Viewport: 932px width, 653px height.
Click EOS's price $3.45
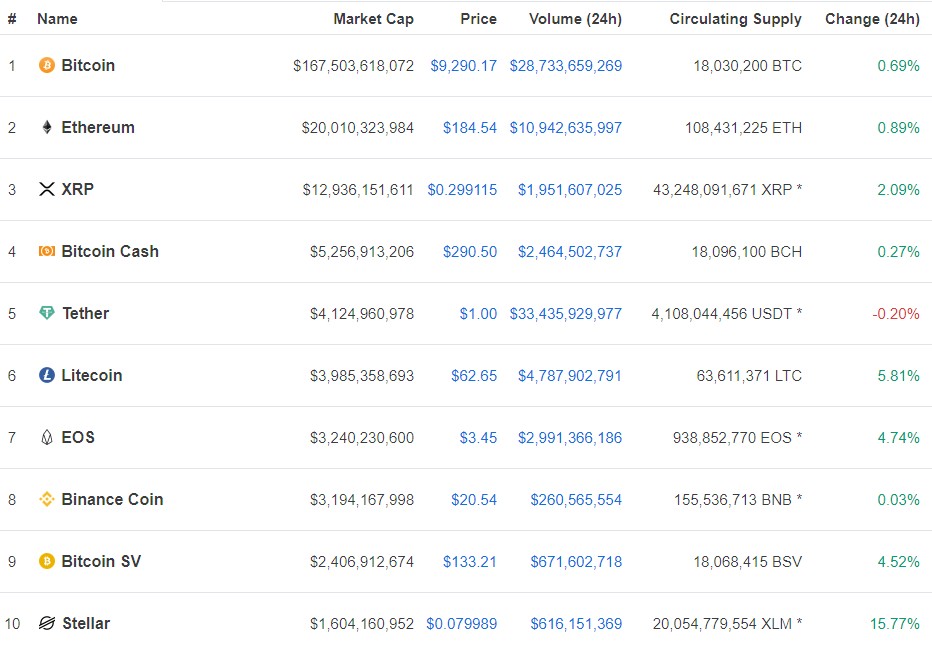(478, 438)
